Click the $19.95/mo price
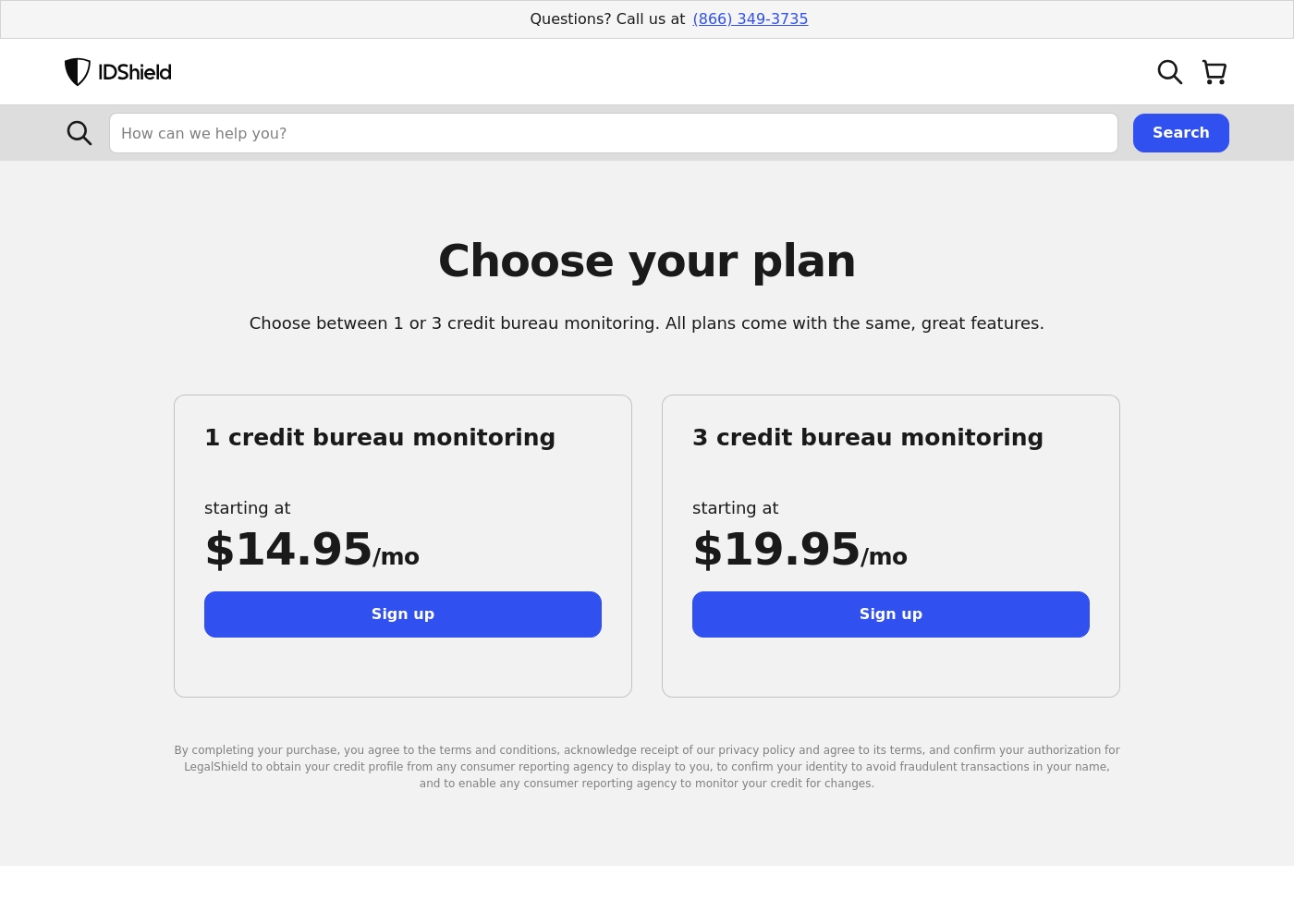 tap(800, 550)
